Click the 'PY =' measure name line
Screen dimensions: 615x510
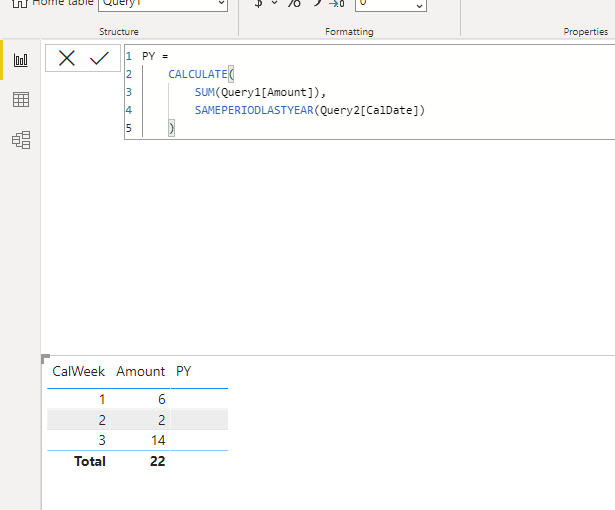(155, 56)
